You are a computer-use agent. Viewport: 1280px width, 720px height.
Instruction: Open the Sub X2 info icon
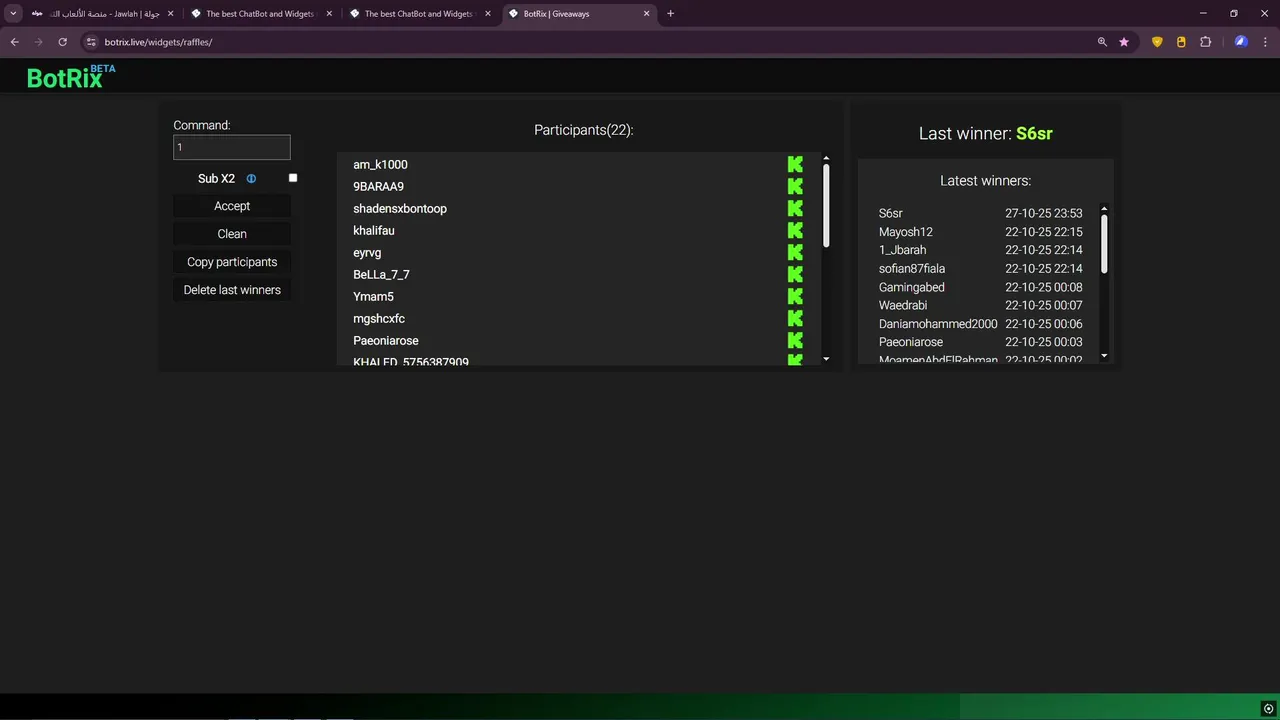[251, 179]
